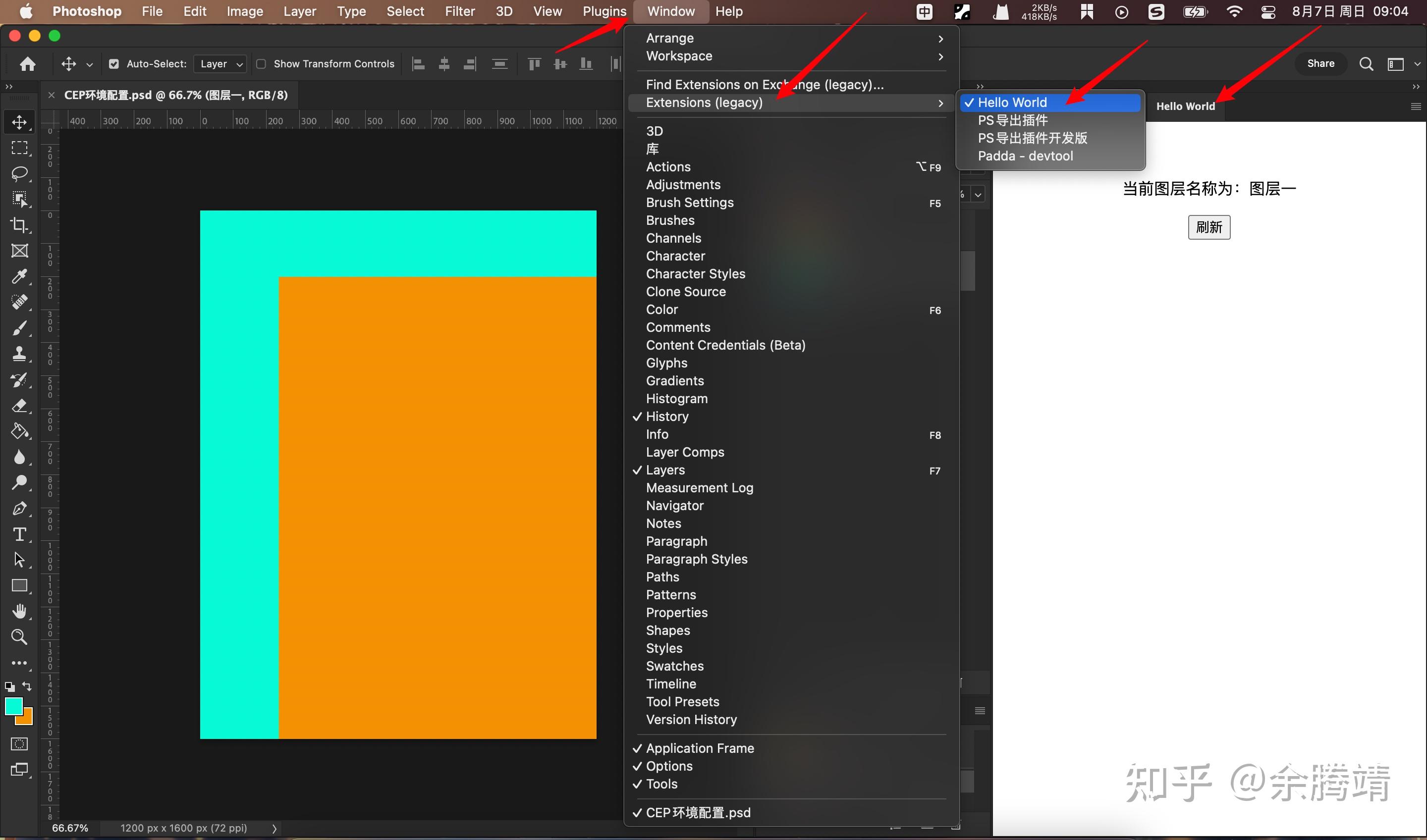
Task: Click the 刷新 refresh button
Action: (x=1208, y=227)
